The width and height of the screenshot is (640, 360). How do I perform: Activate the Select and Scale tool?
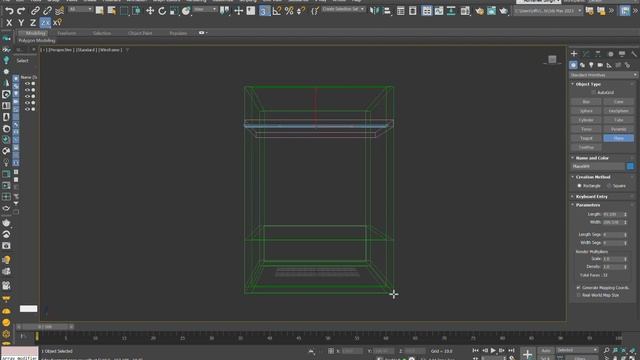tap(174, 11)
